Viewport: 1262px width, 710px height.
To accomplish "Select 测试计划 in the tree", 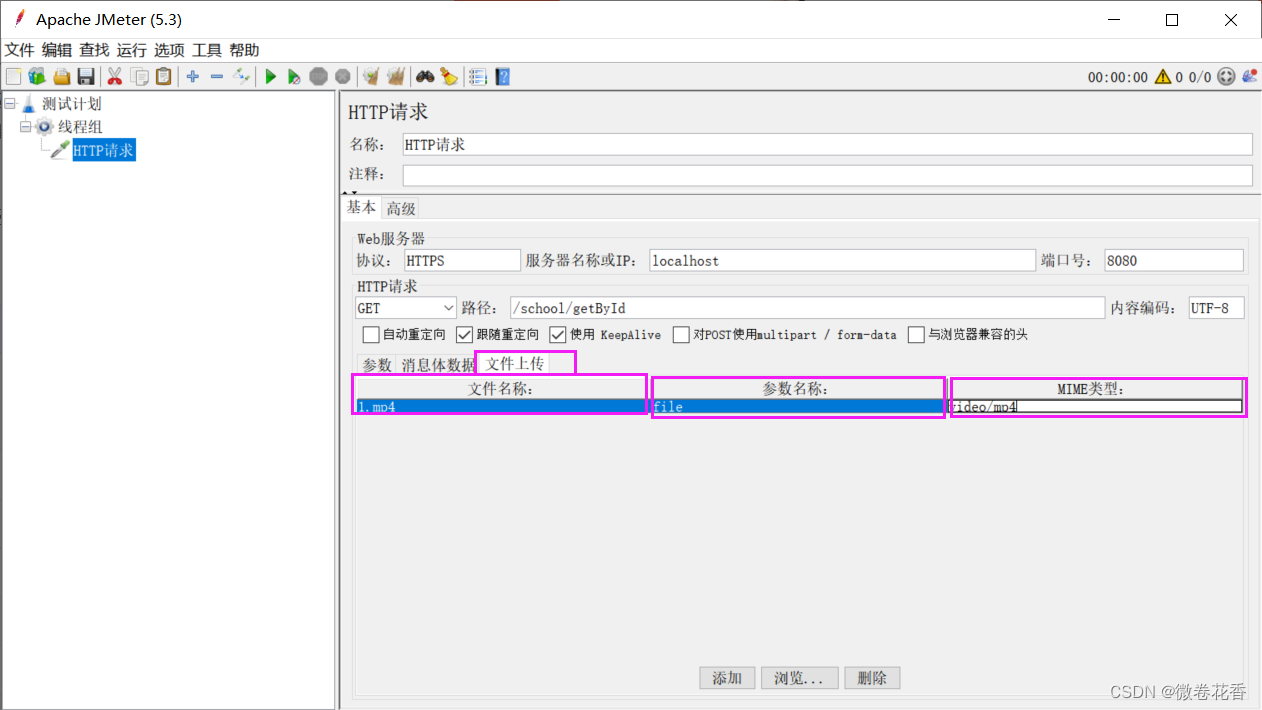I will (x=71, y=103).
